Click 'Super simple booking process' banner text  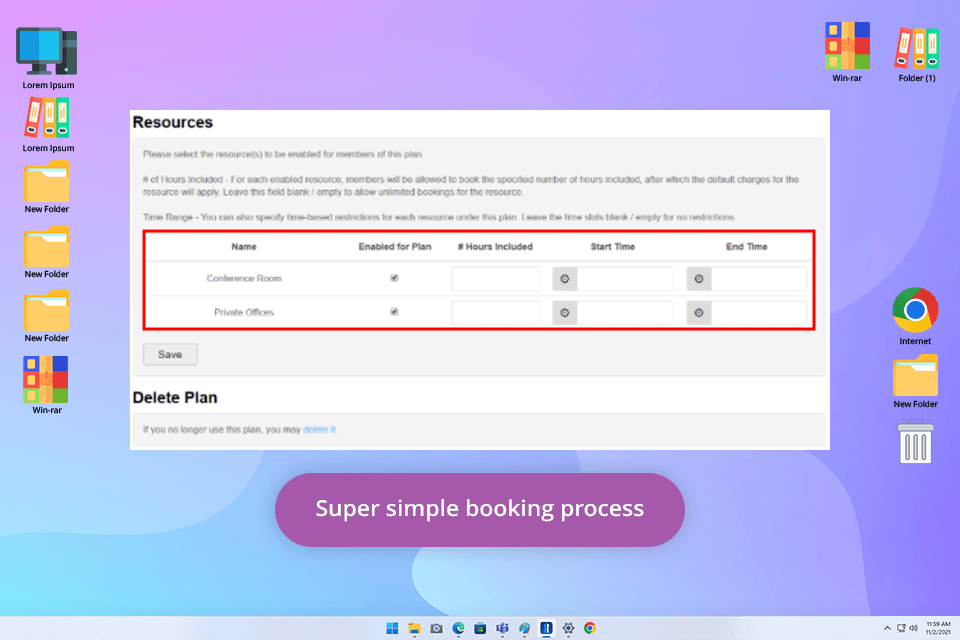pos(479,508)
